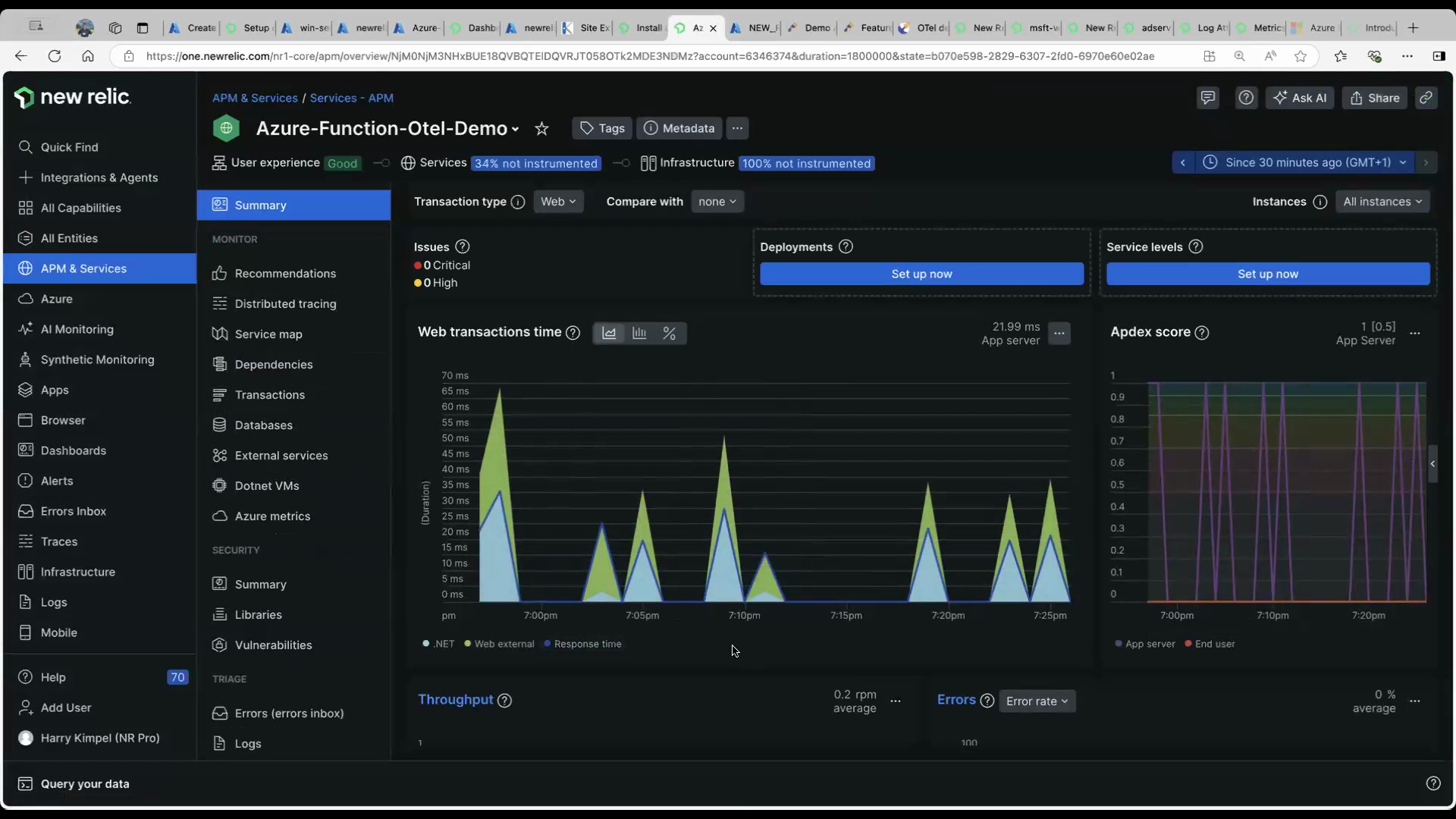1456x819 pixels.
Task: Click the New Relic logo
Action: (x=73, y=97)
